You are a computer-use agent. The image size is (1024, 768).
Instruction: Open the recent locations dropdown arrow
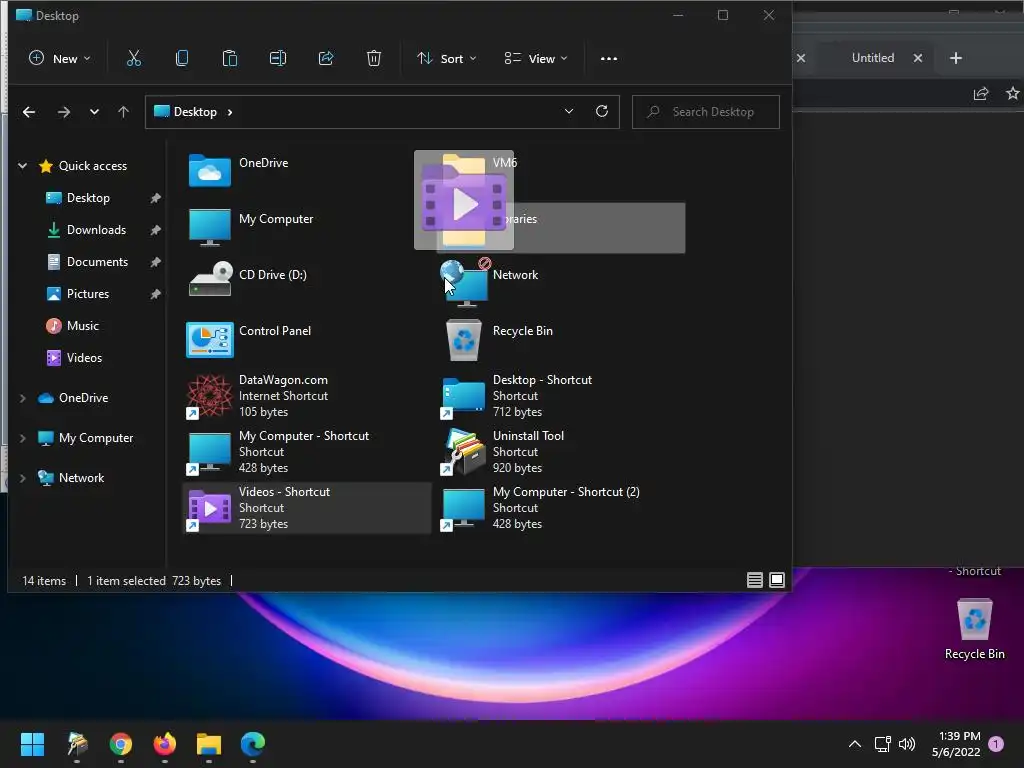point(95,112)
